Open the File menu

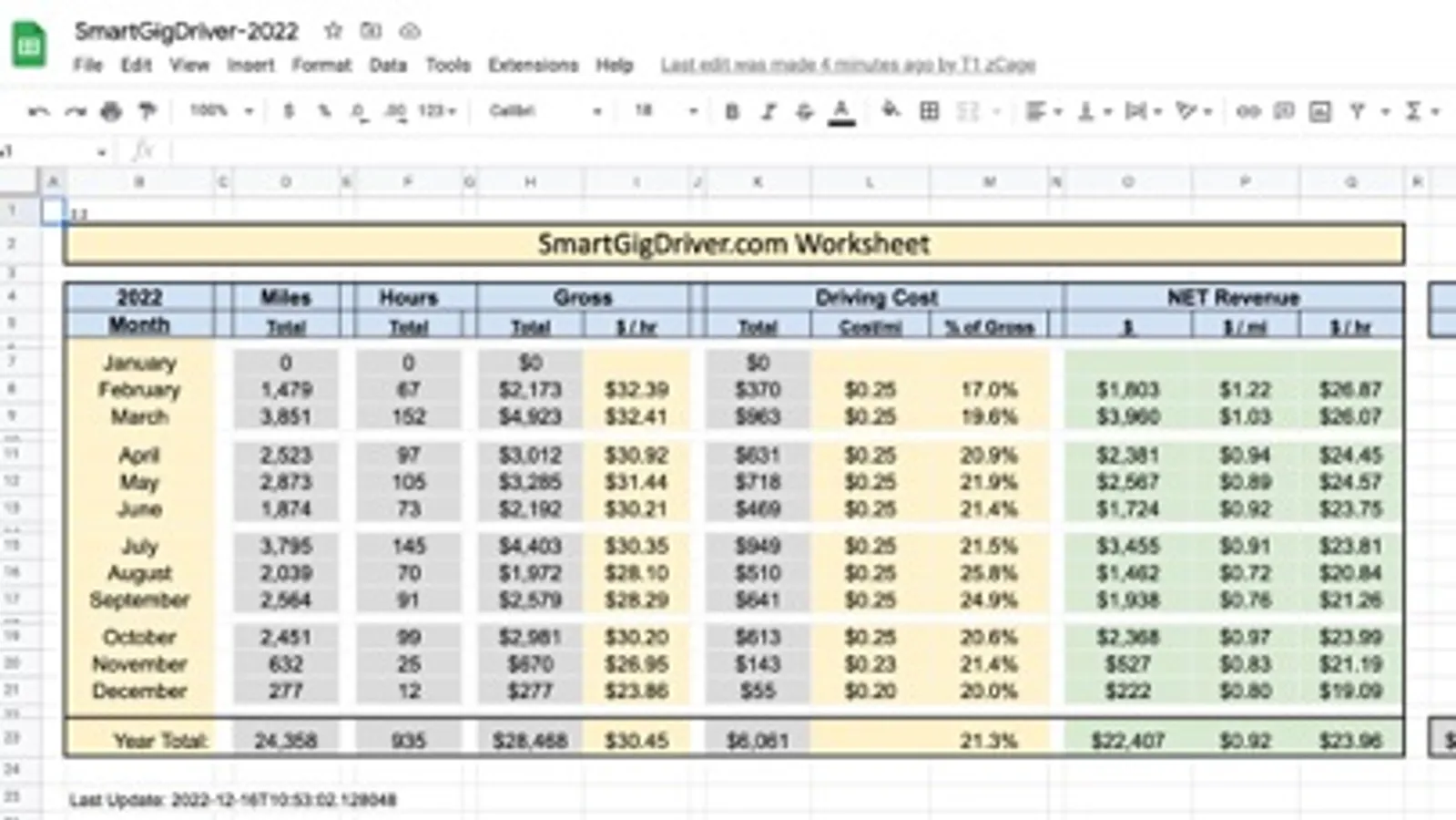[87, 65]
